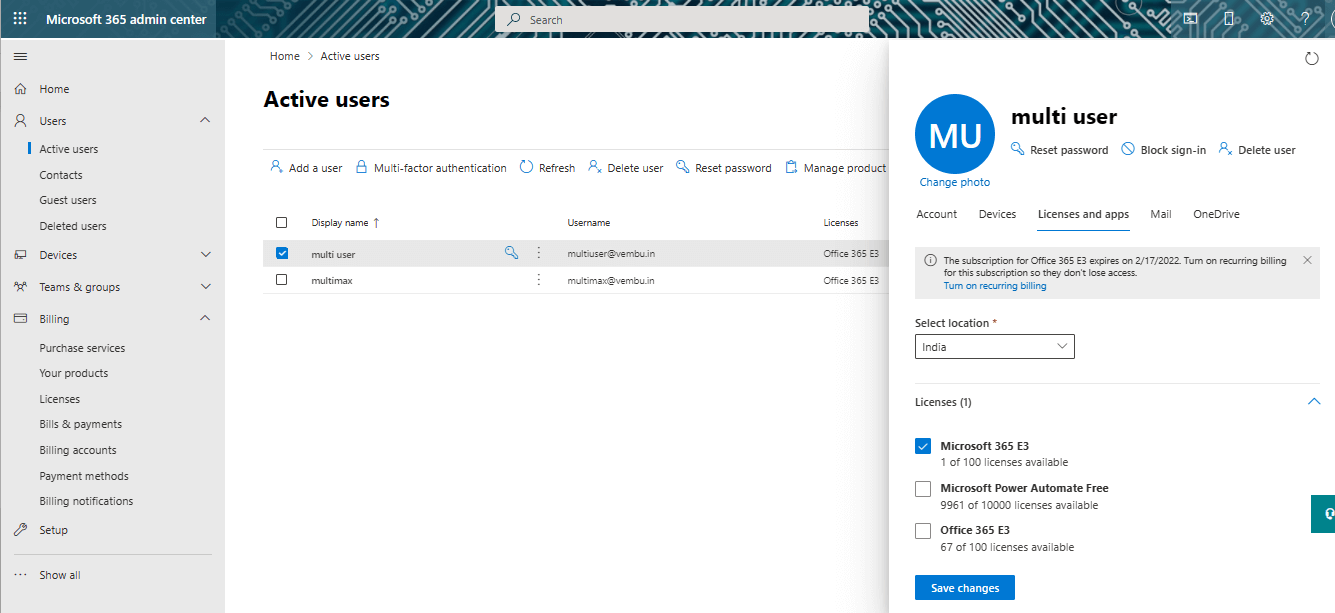Open Billing notifications in sidebar
Screen dimensions: 1335x613
coord(86,501)
